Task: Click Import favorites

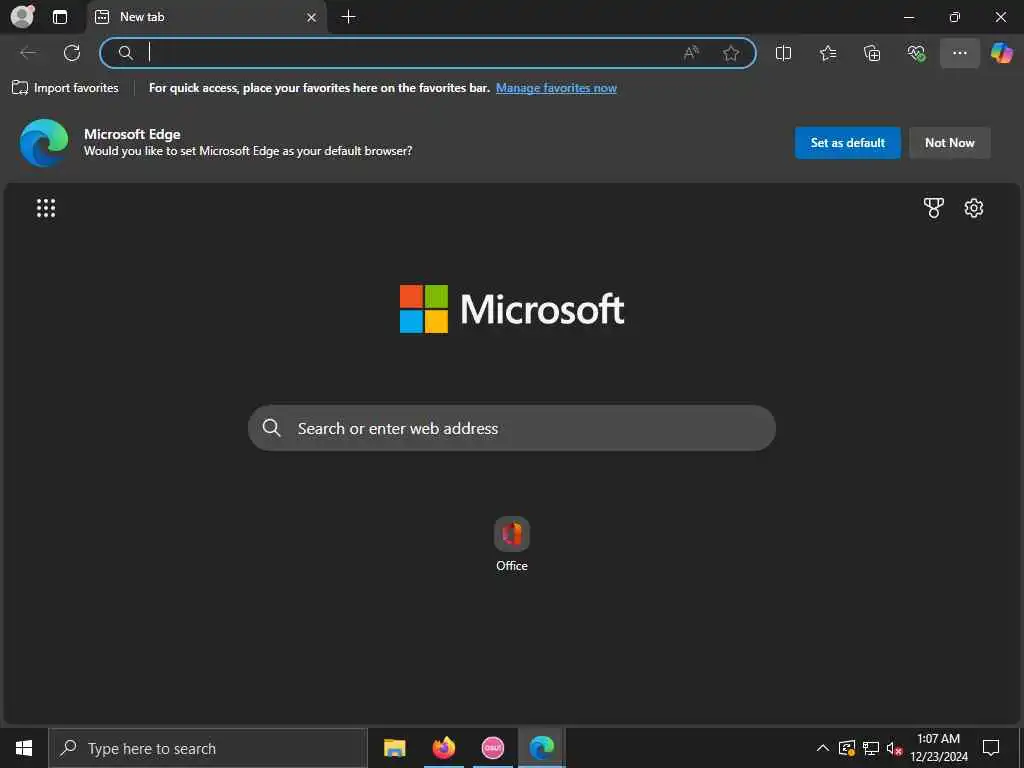Action: coord(65,88)
